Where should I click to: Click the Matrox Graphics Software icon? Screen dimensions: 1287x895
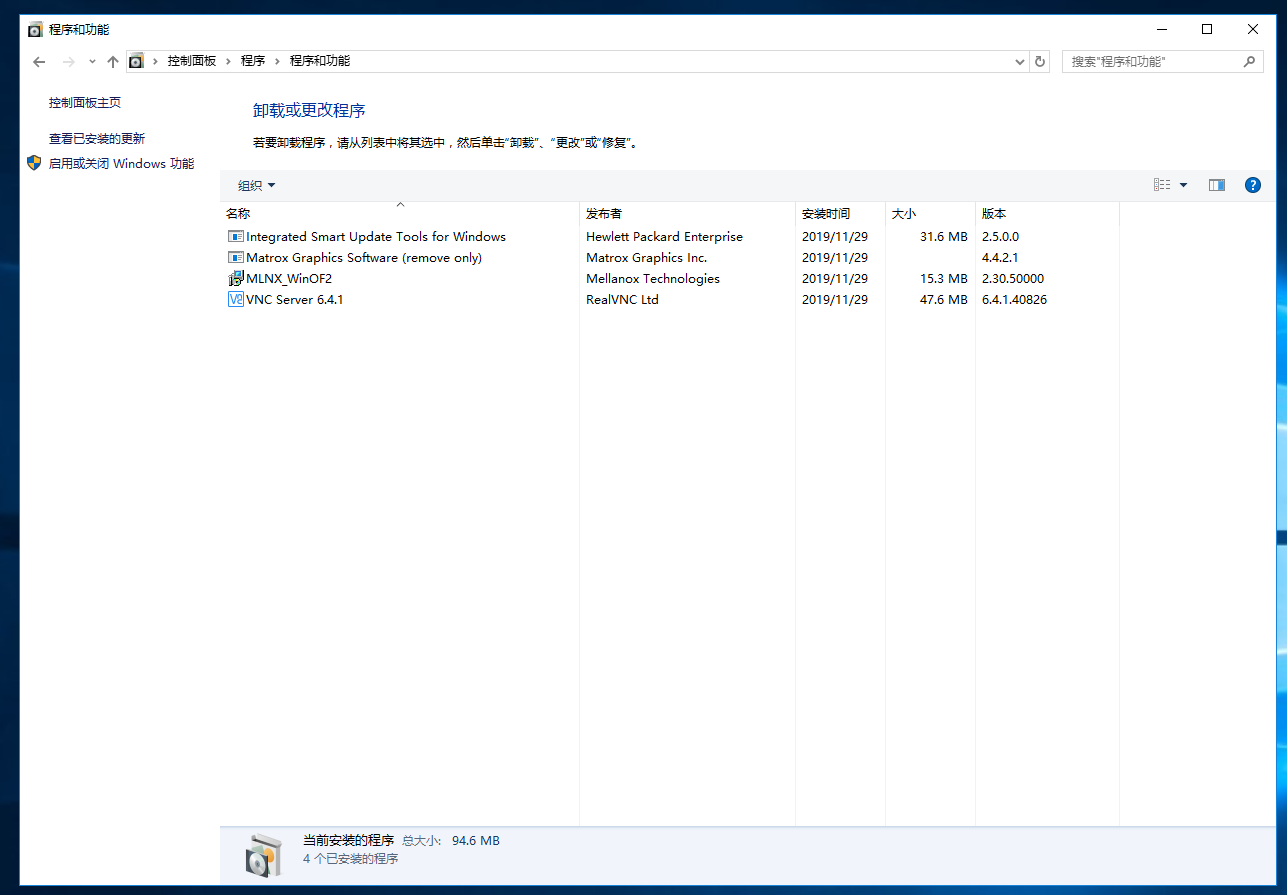236,258
